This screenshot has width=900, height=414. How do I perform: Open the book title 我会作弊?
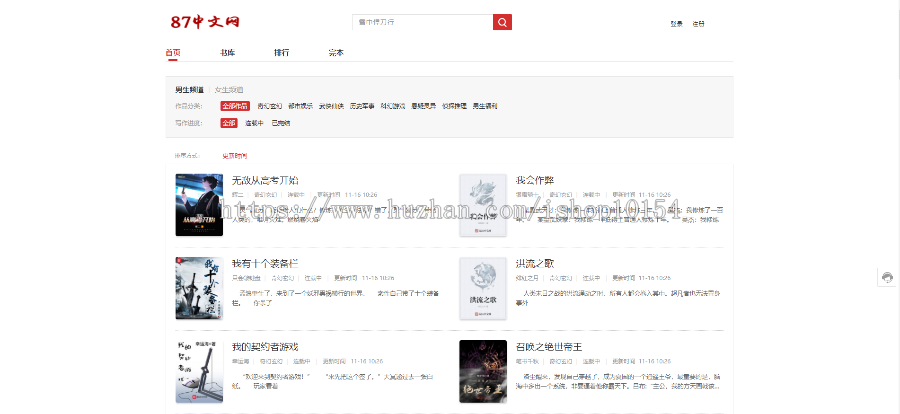click(x=535, y=180)
